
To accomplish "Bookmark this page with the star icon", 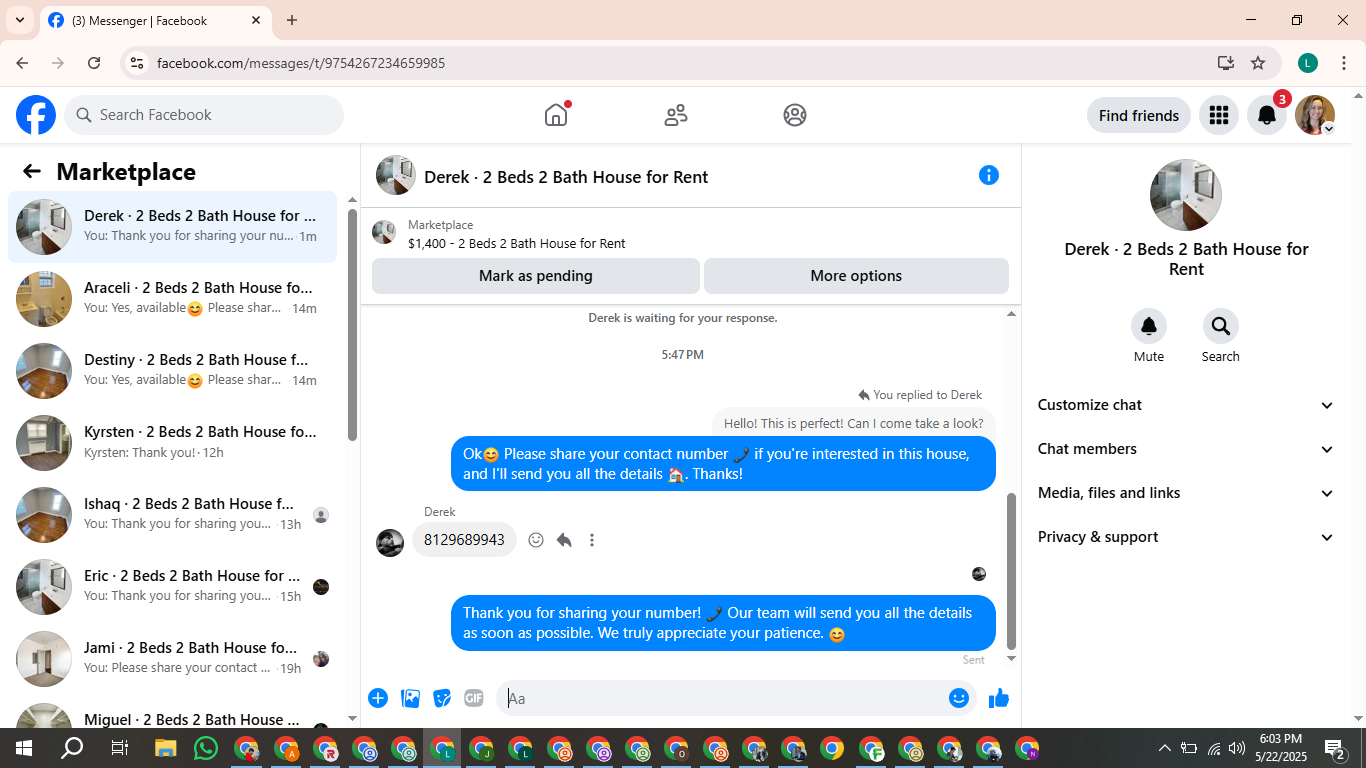I will (x=1258, y=63).
